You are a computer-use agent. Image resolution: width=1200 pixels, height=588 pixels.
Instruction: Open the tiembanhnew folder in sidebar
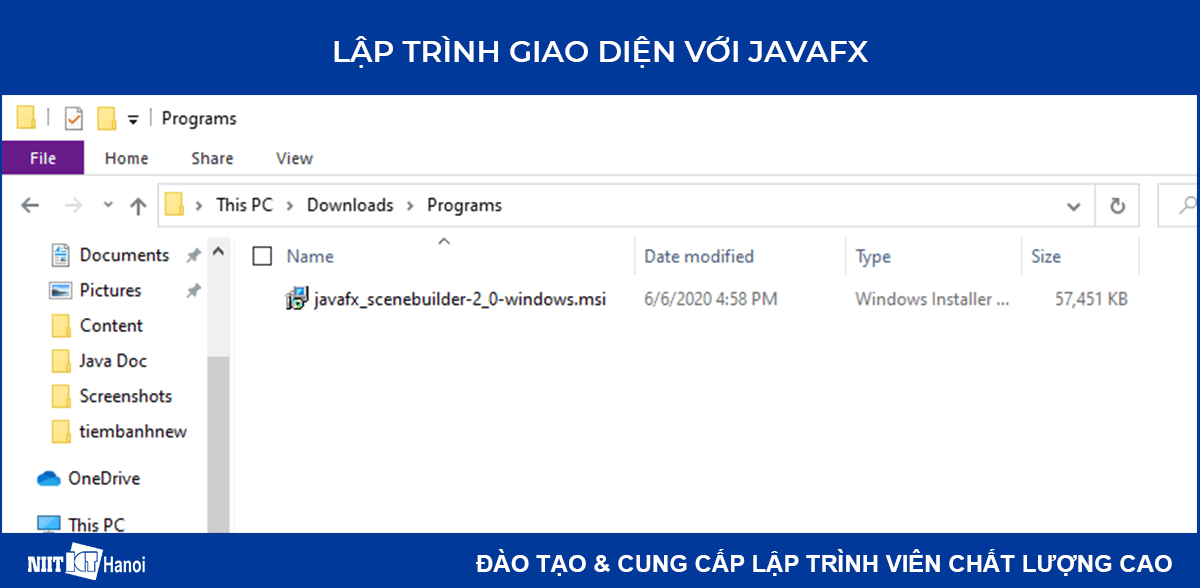133,431
